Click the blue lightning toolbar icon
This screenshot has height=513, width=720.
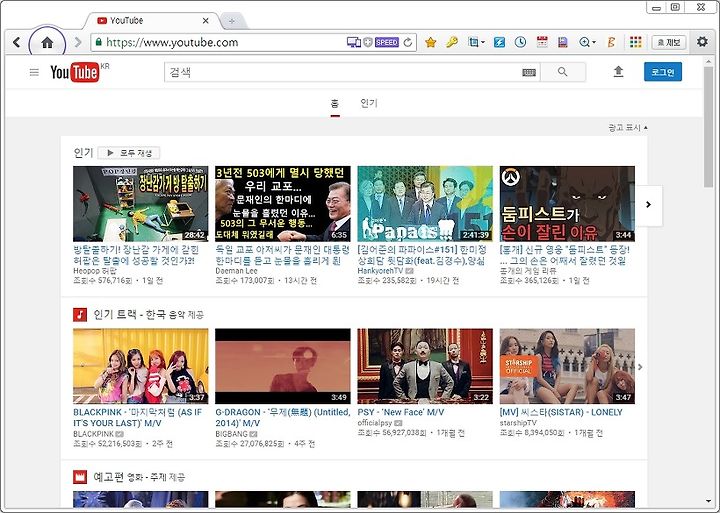pyautogui.click(x=499, y=42)
